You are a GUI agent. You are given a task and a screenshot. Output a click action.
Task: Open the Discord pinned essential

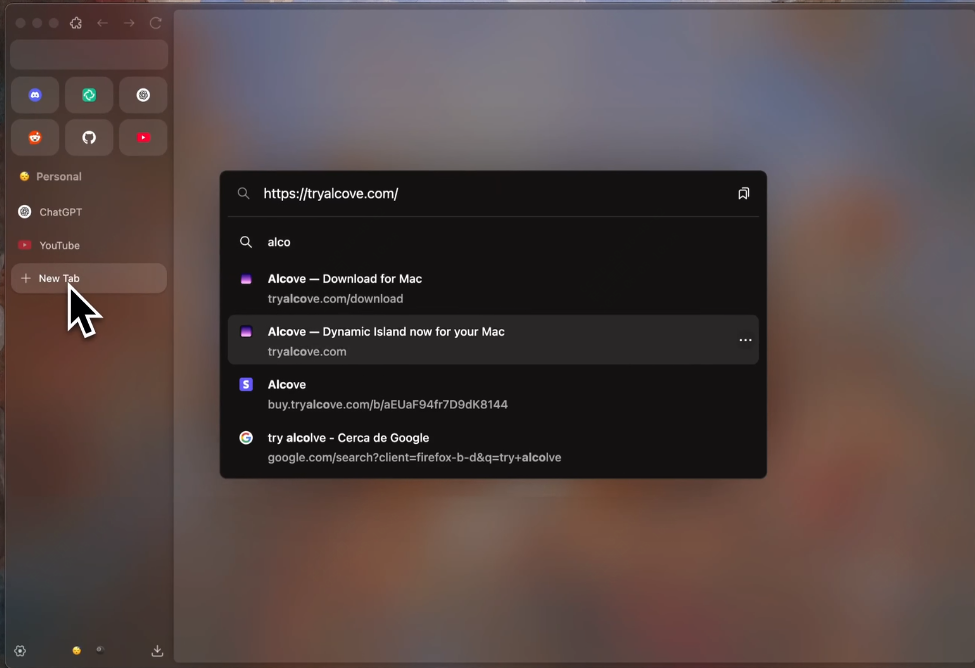35,95
